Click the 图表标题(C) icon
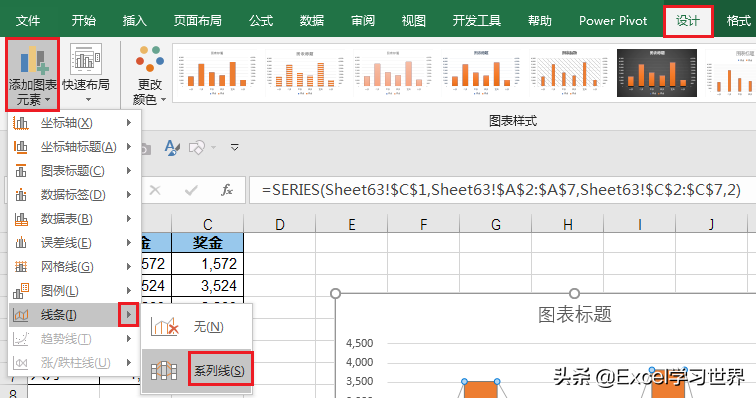The image size is (756, 398). click(21, 171)
